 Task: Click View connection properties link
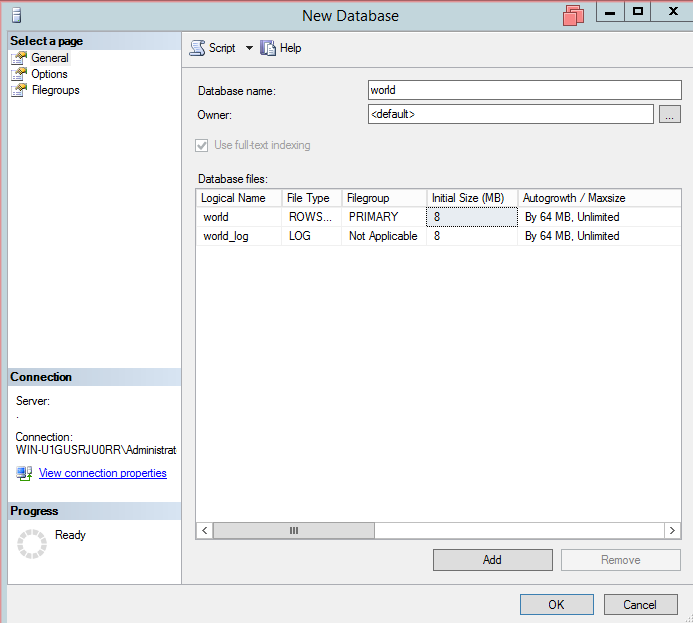(102, 473)
